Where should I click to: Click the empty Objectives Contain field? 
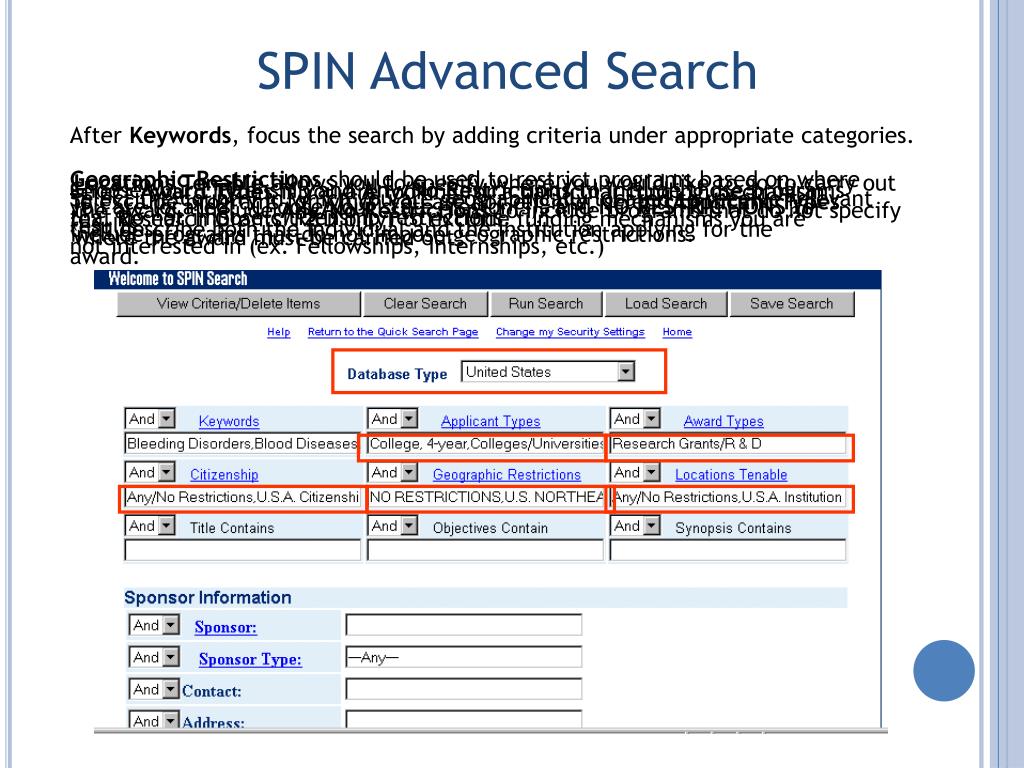tap(486, 551)
